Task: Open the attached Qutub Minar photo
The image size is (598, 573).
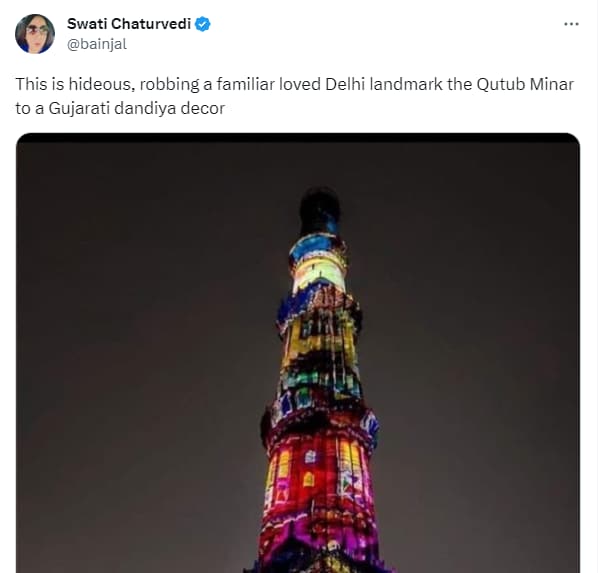Action: coord(298,353)
